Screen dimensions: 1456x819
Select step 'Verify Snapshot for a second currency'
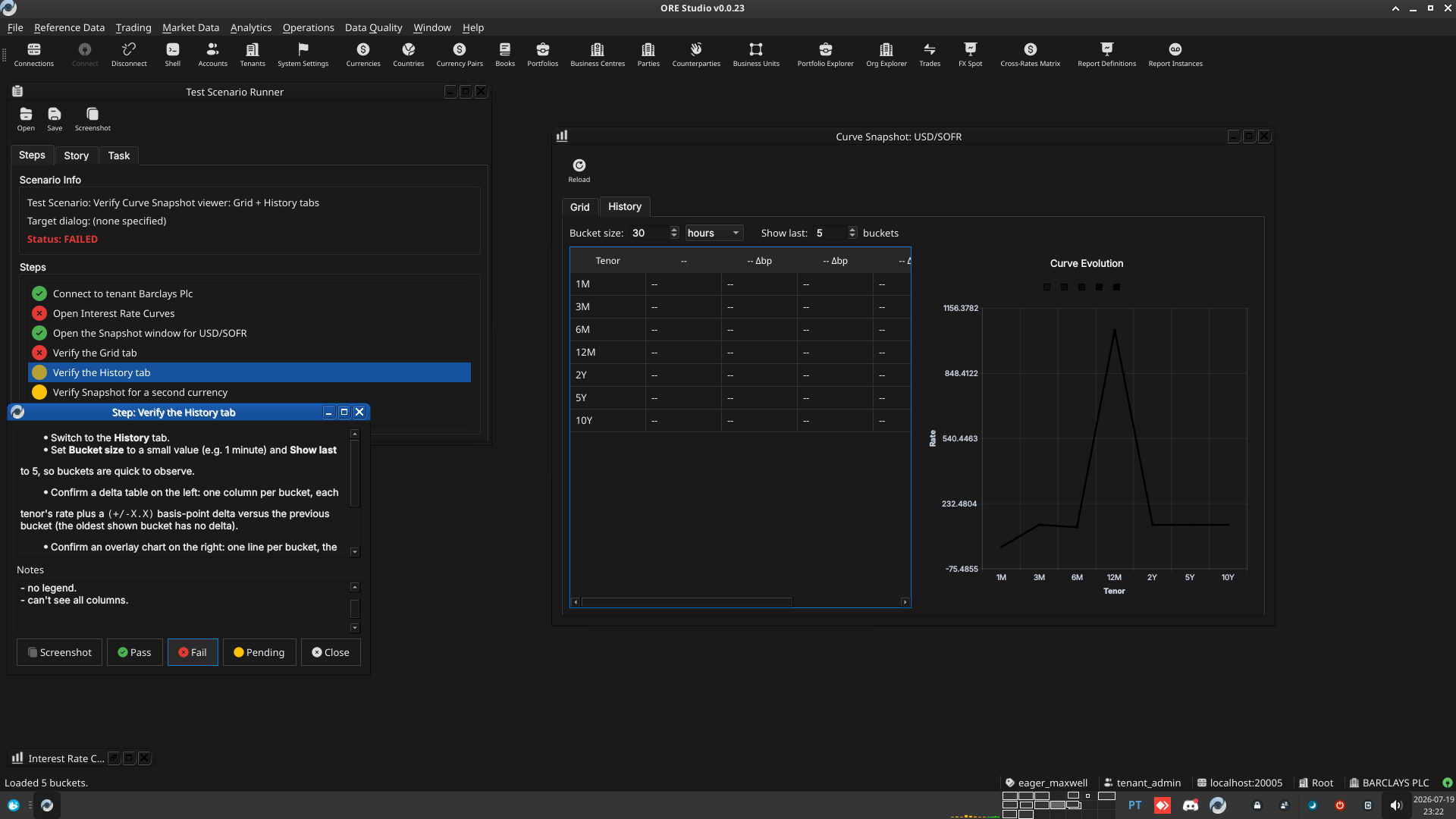[249, 392]
